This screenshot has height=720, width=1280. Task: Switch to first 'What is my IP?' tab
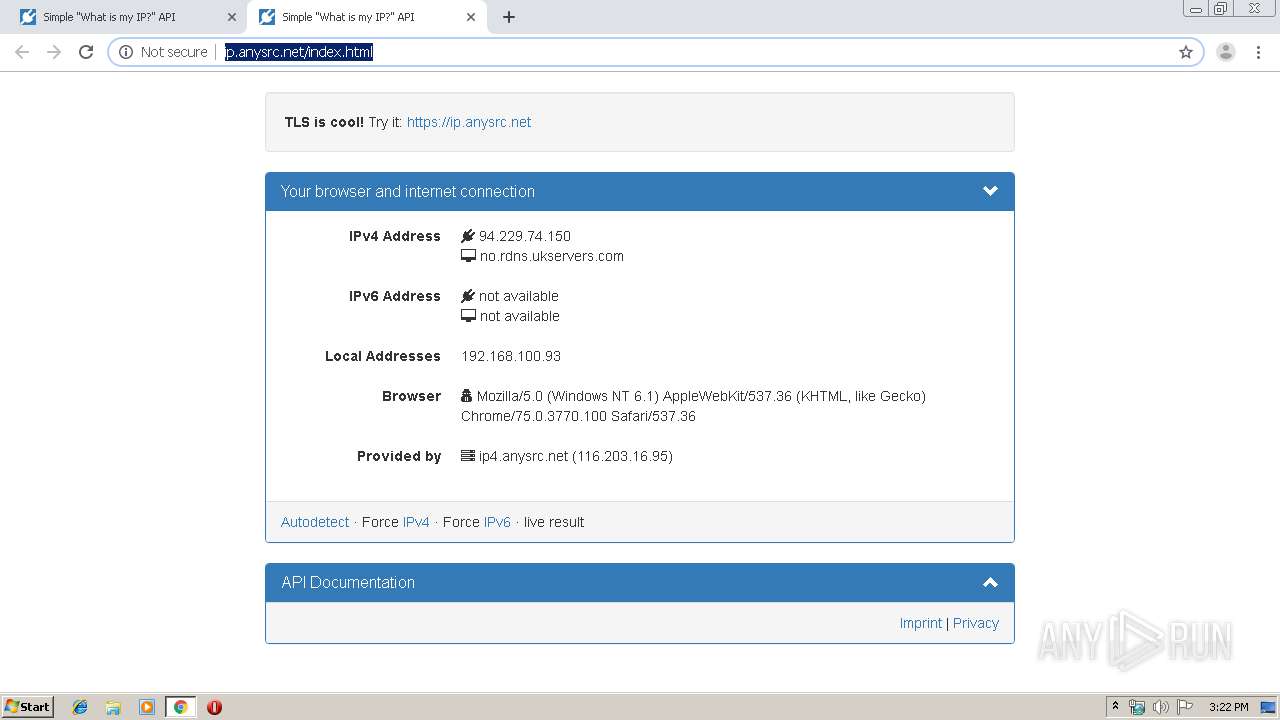pos(125,17)
